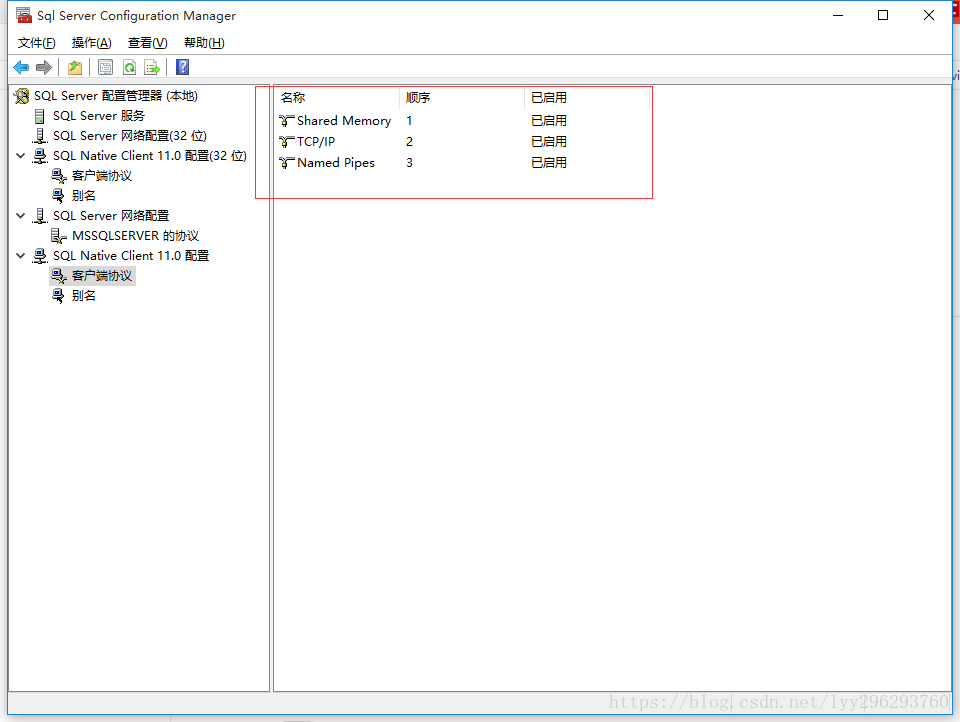Select the TCP/IP protocol row
The image size is (960, 722).
tap(316, 142)
